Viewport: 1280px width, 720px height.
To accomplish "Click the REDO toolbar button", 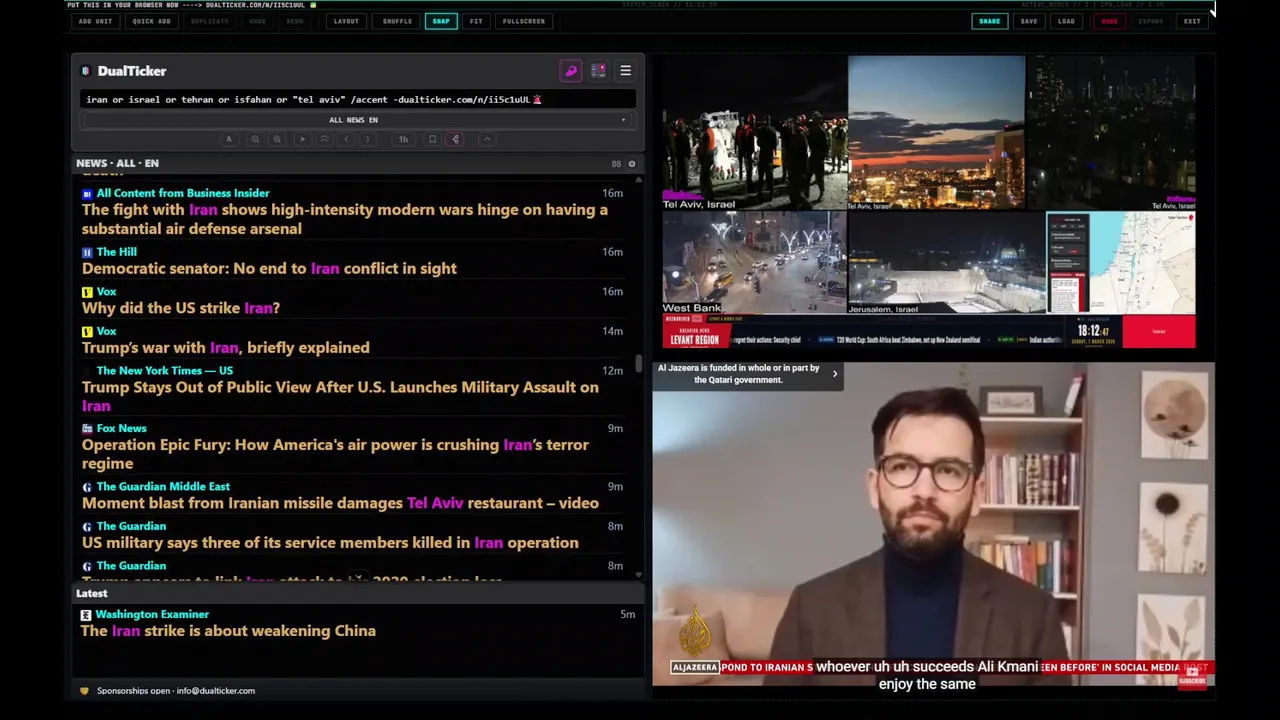I will coord(295,21).
